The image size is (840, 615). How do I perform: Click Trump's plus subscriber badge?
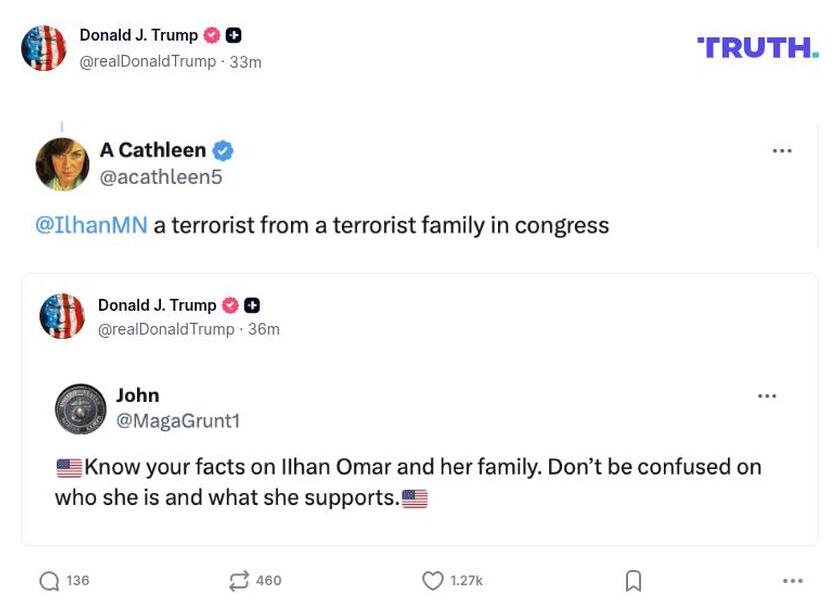pos(233,34)
